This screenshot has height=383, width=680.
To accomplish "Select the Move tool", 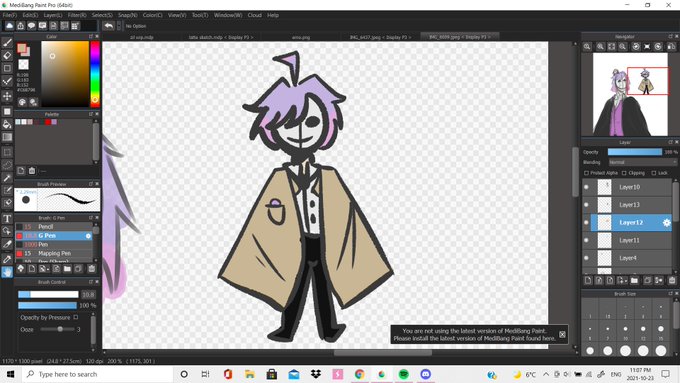I will point(7,96).
